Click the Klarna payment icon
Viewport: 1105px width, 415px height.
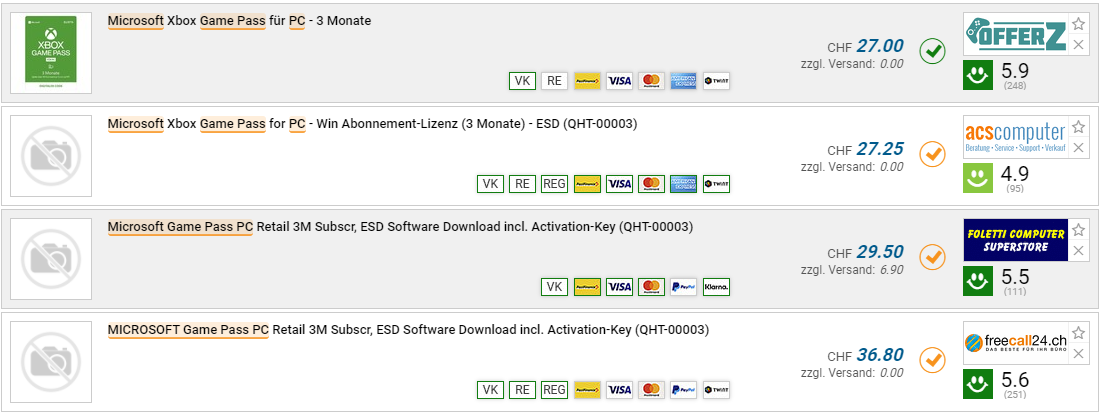tap(716, 287)
